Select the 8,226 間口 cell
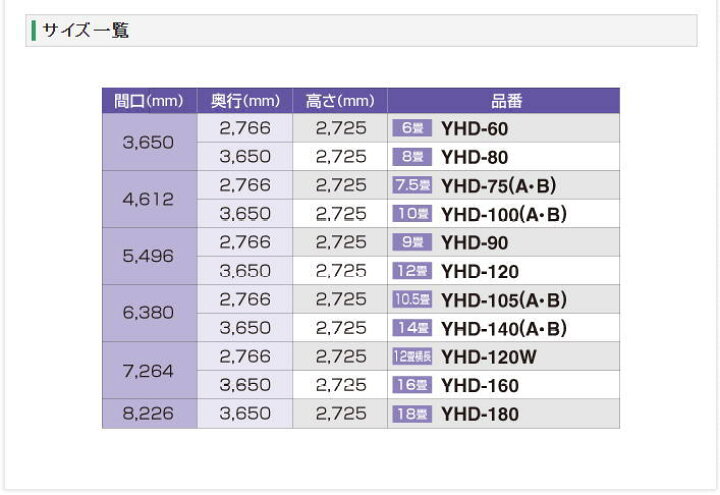The height and width of the screenshot is (495, 720). point(148,413)
